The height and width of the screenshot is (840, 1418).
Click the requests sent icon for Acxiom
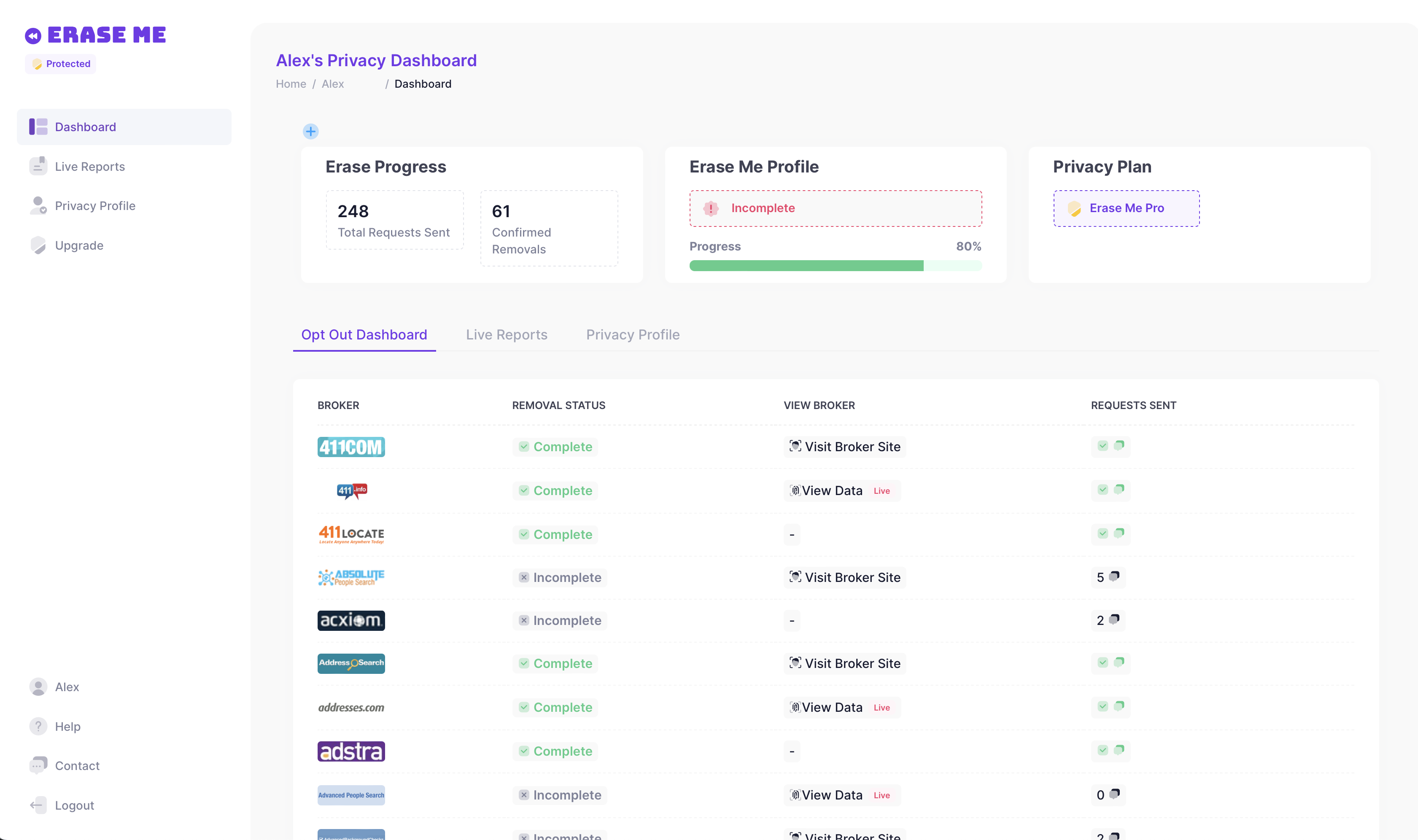[x=1114, y=619]
